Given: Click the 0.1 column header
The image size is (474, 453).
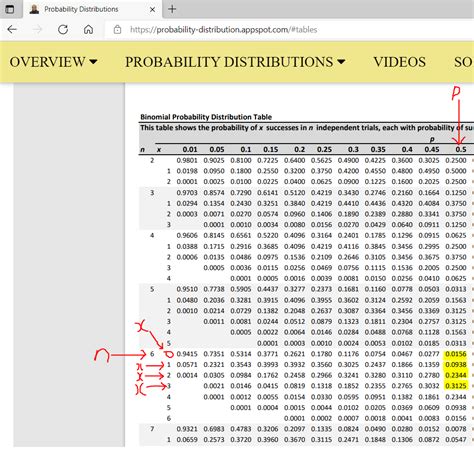Looking at the screenshot, I should click(x=246, y=149).
